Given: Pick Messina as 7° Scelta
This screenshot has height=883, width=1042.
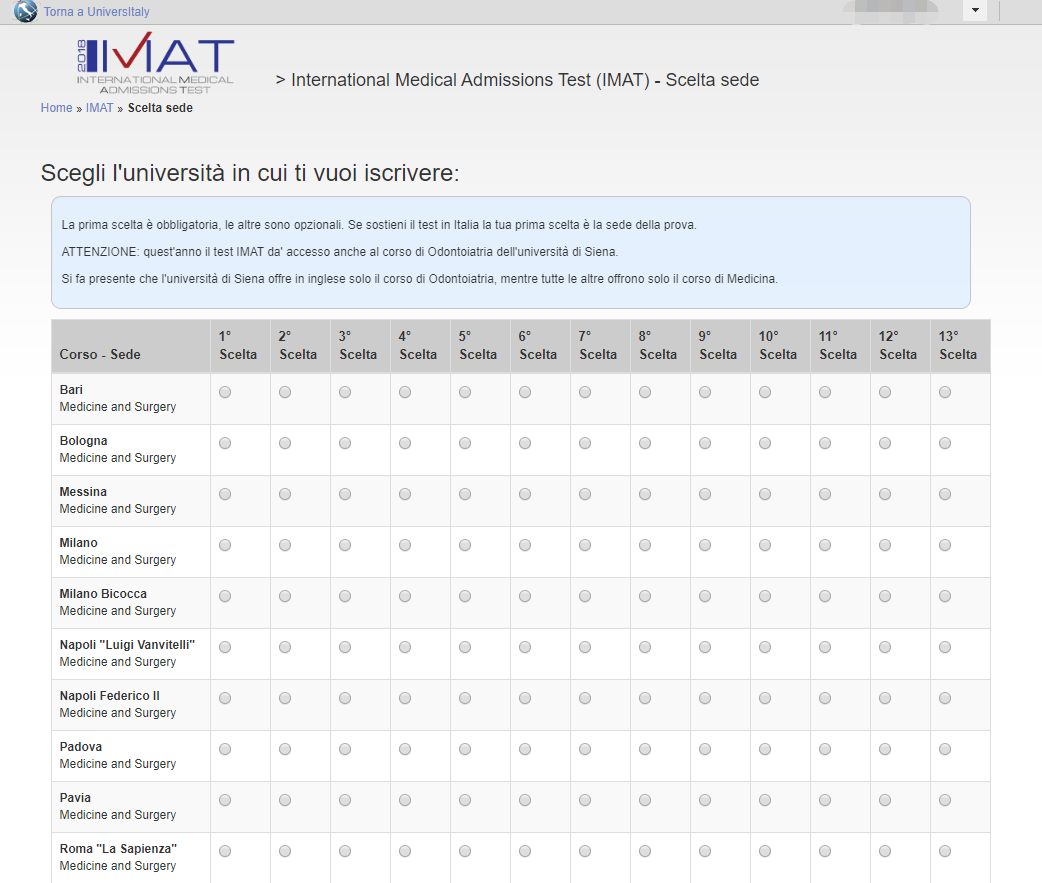Looking at the screenshot, I should point(585,494).
